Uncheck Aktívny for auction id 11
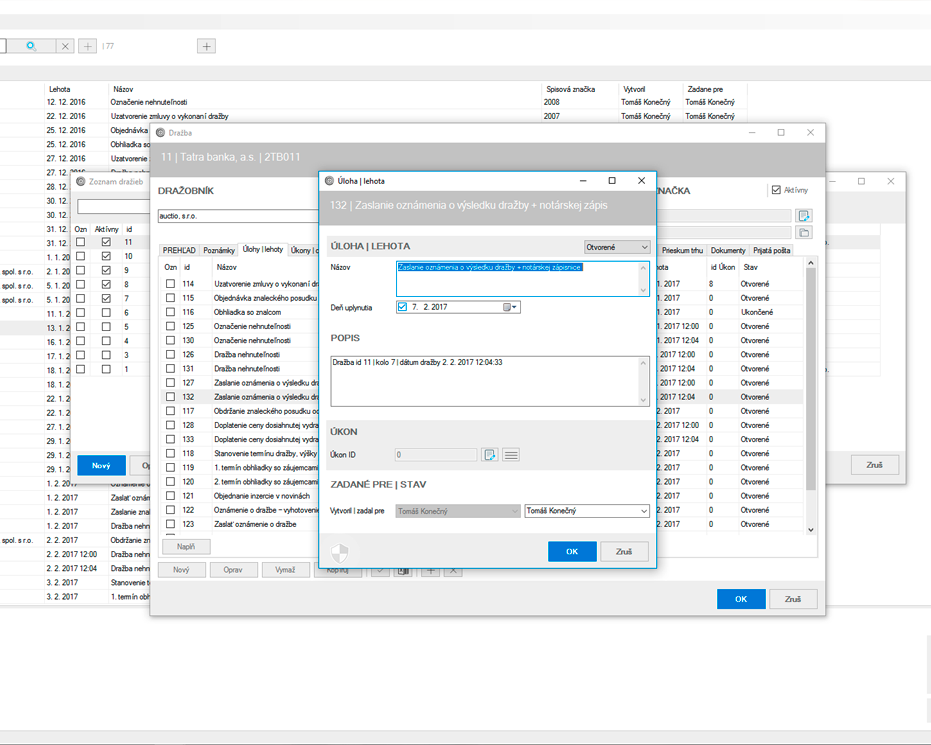Screen dimensions: 931x745 pyautogui.click(x=106, y=242)
